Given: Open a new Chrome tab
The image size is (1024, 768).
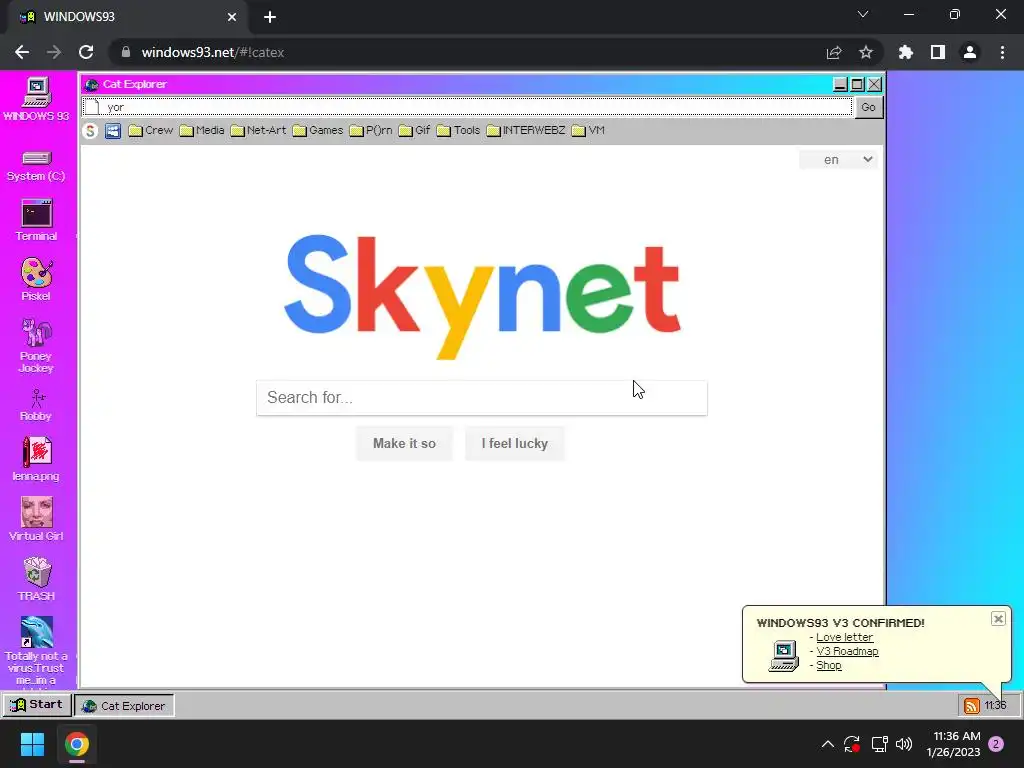Looking at the screenshot, I should (x=270, y=17).
